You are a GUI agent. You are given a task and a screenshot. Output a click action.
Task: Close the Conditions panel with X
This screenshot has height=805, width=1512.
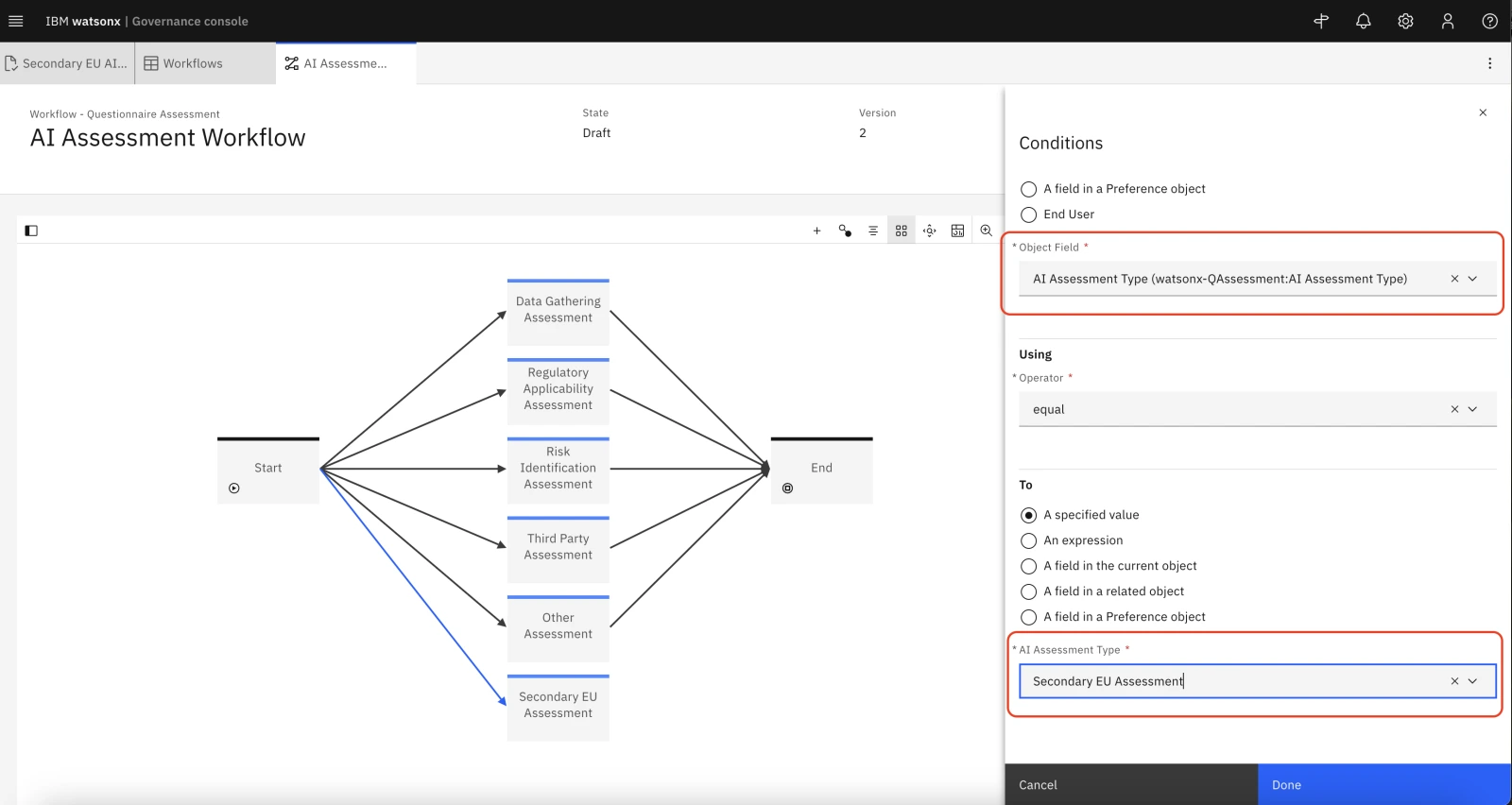(1483, 112)
